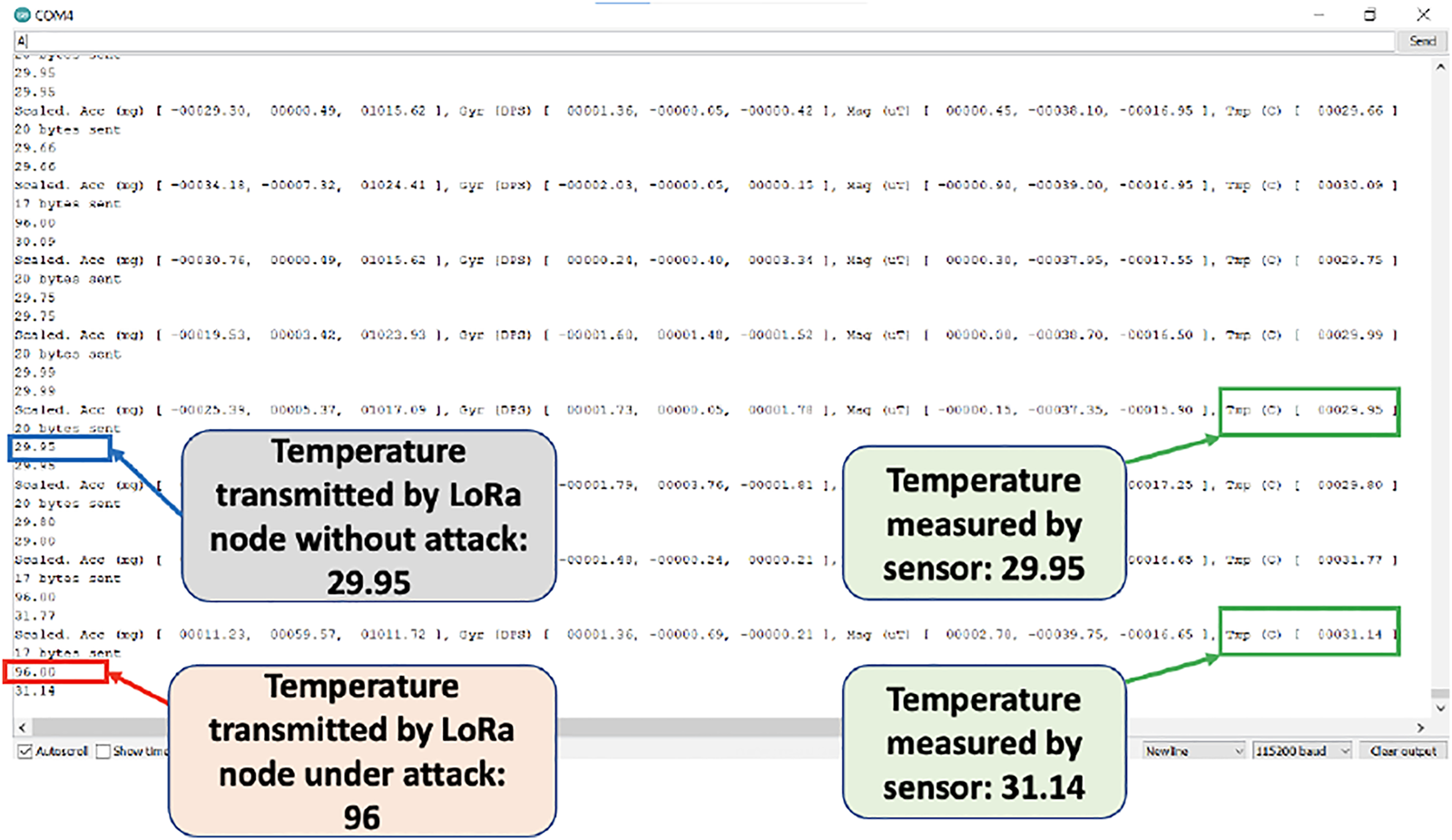1452x840 pixels.
Task: Click the vertical scrollbar up arrow
Action: click(x=1440, y=67)
